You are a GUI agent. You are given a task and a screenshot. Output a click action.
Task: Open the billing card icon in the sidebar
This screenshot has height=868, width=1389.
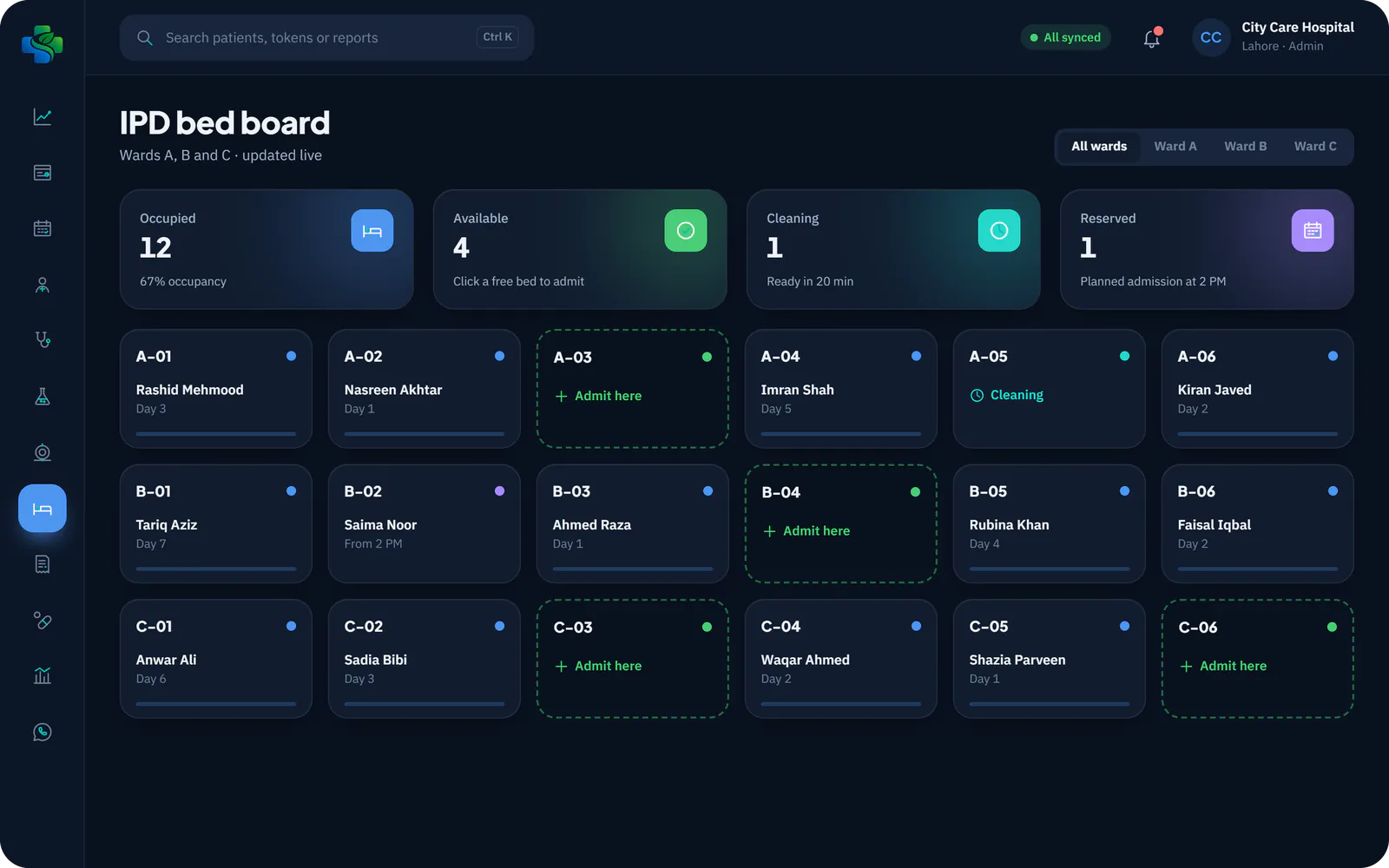(x=43, y=173)
